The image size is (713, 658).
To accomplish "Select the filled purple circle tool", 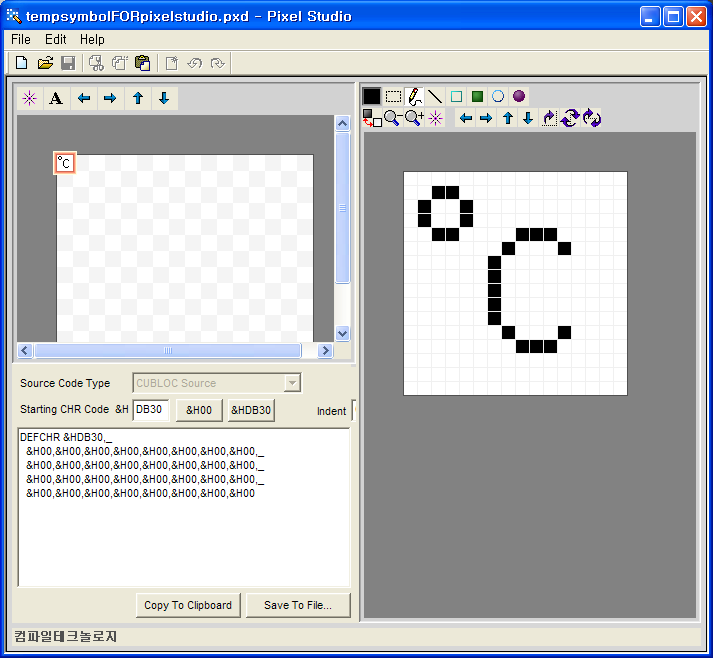I will (519, 97).
